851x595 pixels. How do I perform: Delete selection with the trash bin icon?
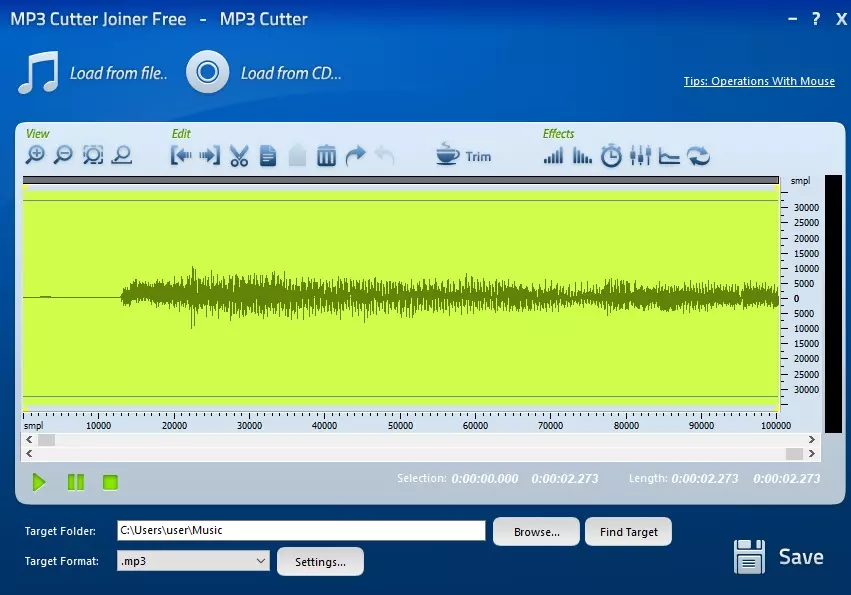point(326,156)
